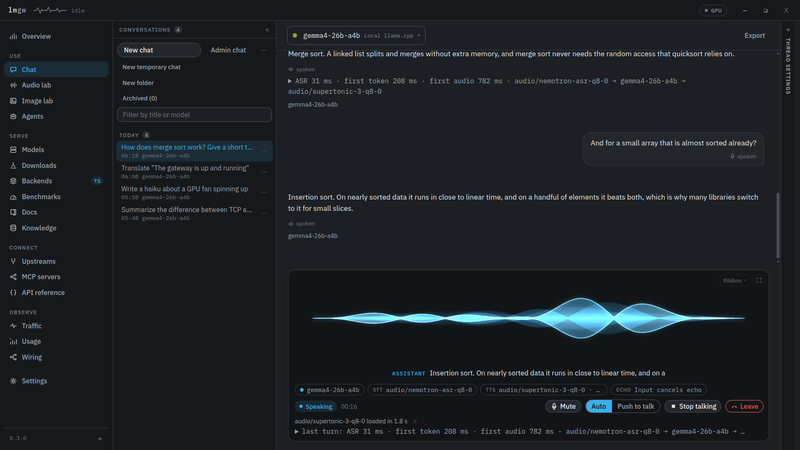Screen dimensions: 800x450
Task: Click the 0.3.0 version label
Action: point(18,438)
